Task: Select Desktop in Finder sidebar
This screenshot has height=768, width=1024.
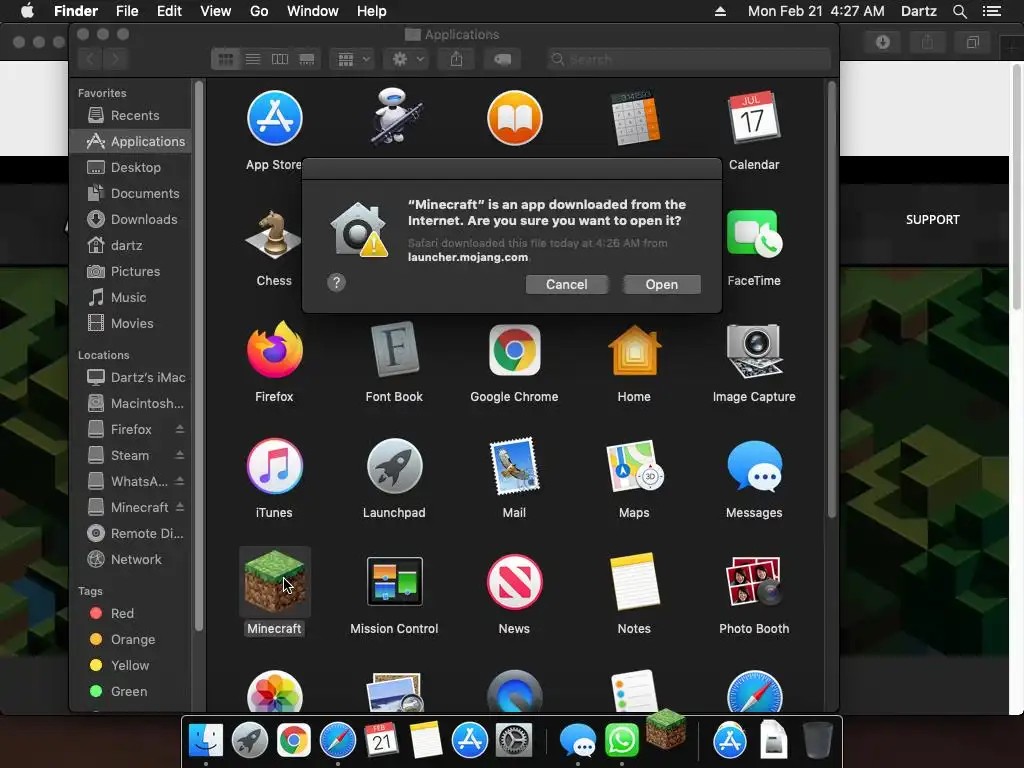Action: [x=131, y=167]
